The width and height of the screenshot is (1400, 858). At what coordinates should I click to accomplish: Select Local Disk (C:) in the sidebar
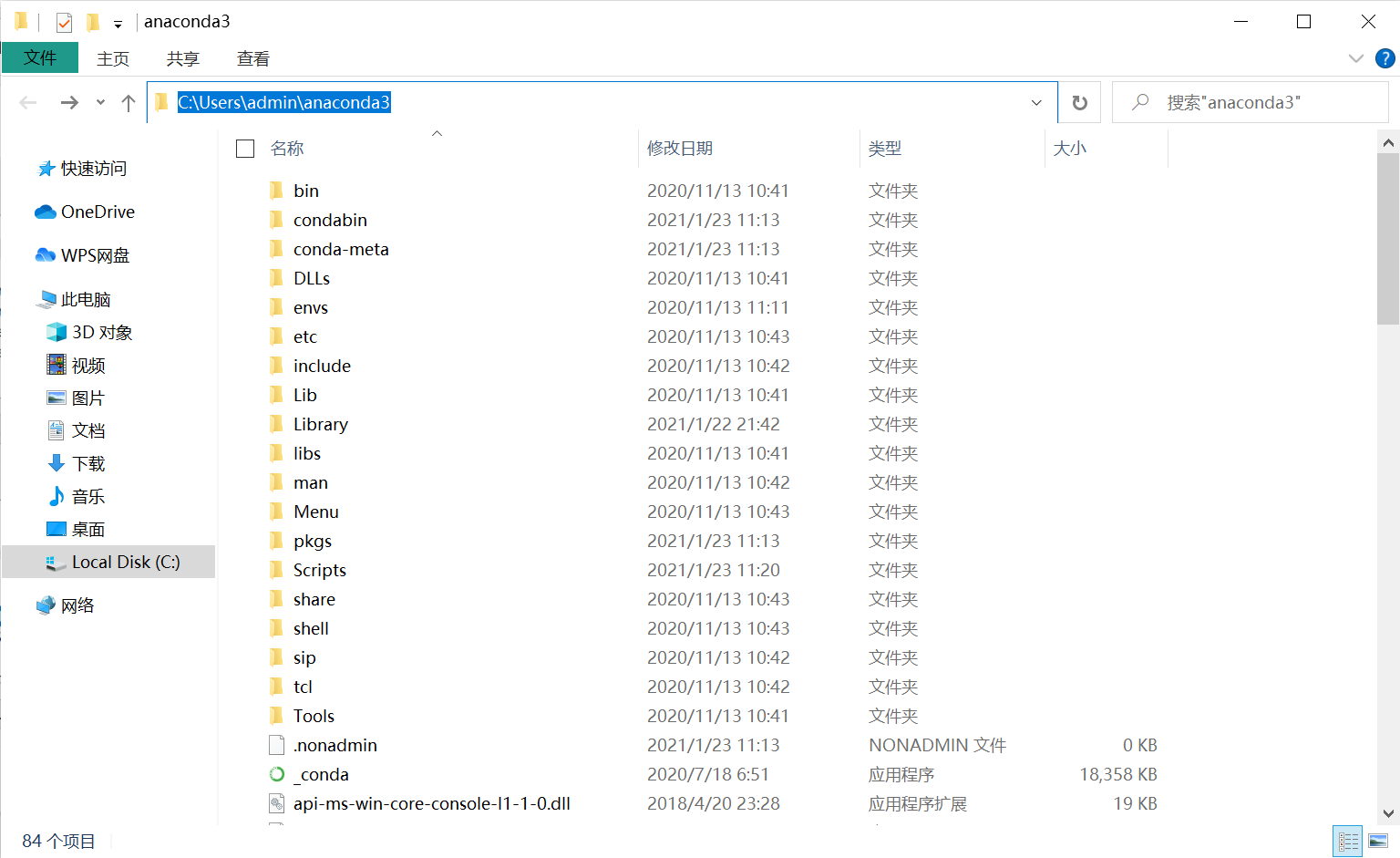(108, 562)
